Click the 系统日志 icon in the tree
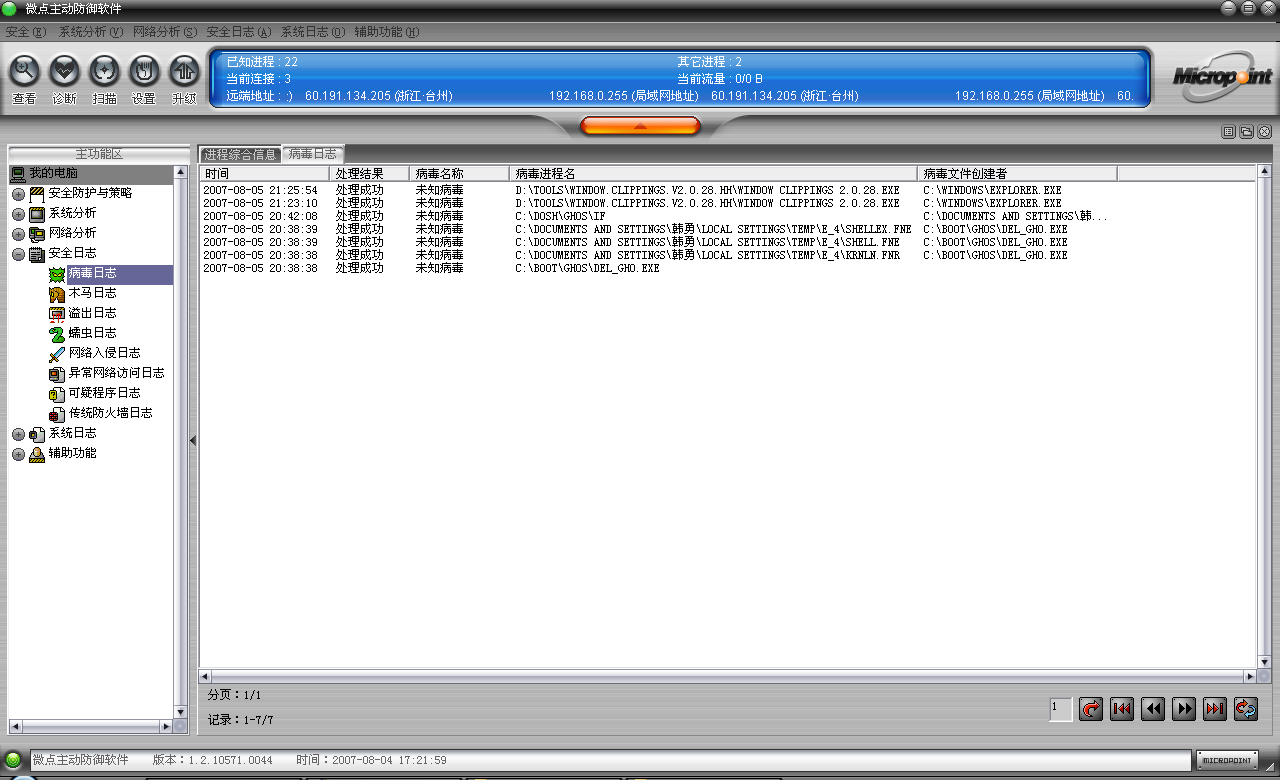 point(37,434)
